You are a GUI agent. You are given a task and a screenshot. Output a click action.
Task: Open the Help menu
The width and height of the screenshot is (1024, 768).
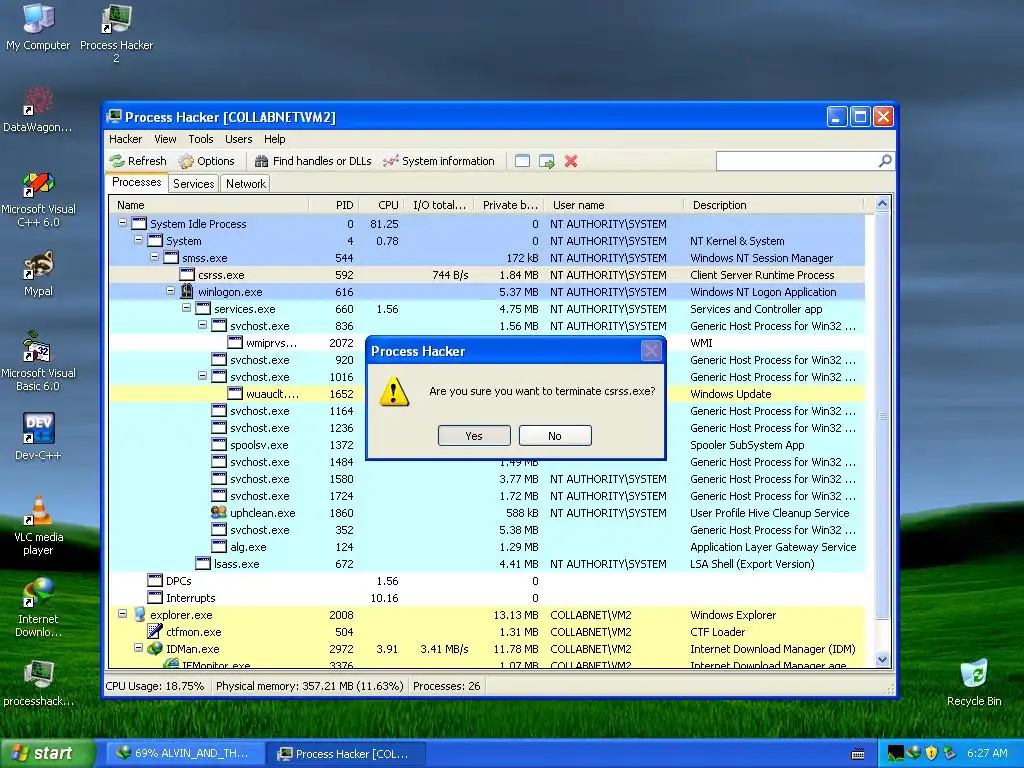tap(275, 139)
